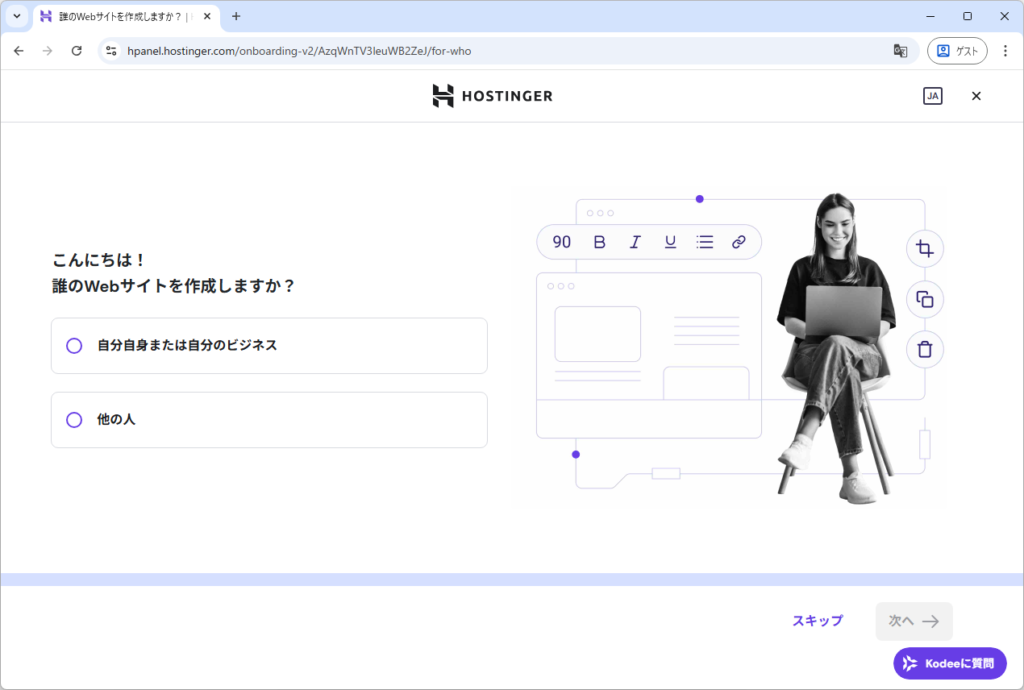1024x690 pixels.
Task: Go back to previous page
Action: (19, 51)
